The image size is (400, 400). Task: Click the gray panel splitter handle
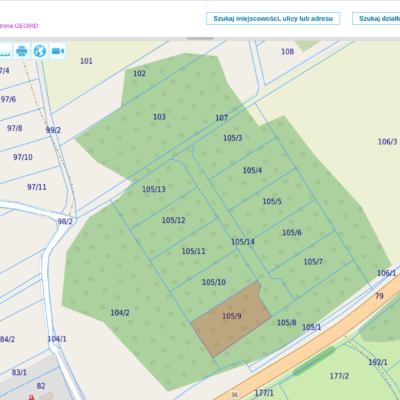coord(200,38)
